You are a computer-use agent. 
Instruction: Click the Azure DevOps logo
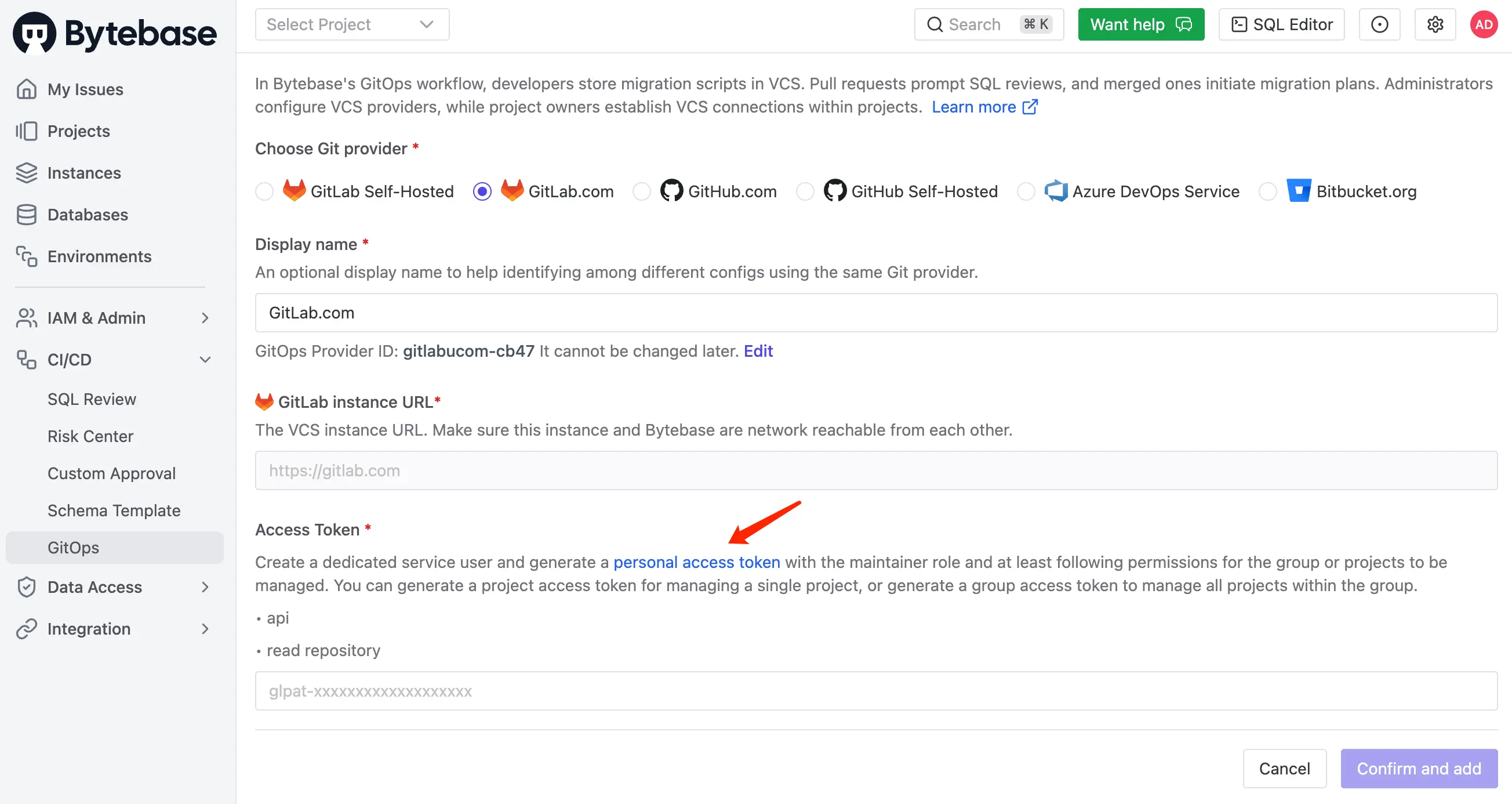(x=1056, y=191)
